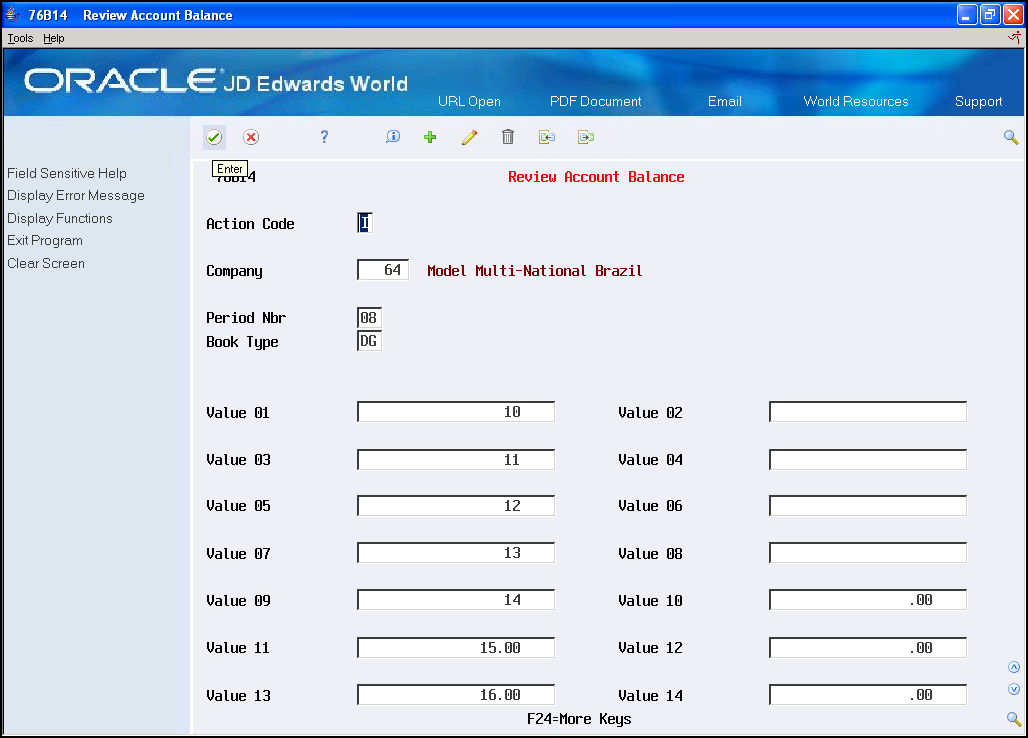The image size is (1028, 738).
Task: Click the Value 10 field
Action: (867, 600)
